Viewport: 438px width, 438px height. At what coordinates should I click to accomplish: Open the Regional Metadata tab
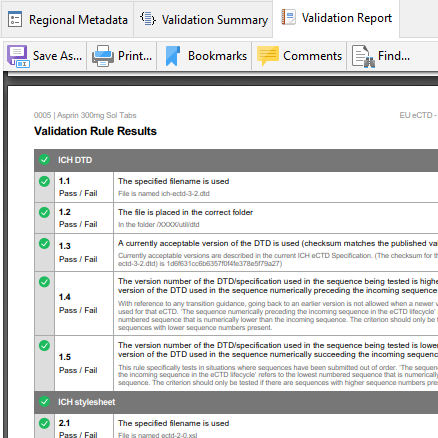[x=67, y=20]
